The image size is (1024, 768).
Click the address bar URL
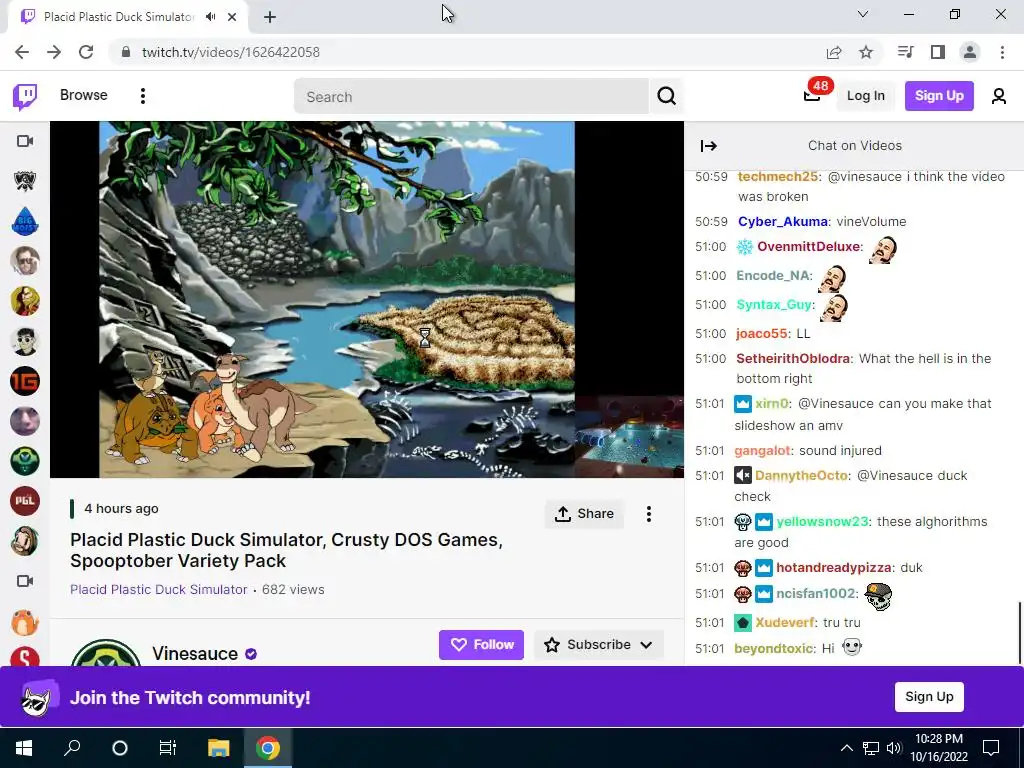(x=231, y=52)
